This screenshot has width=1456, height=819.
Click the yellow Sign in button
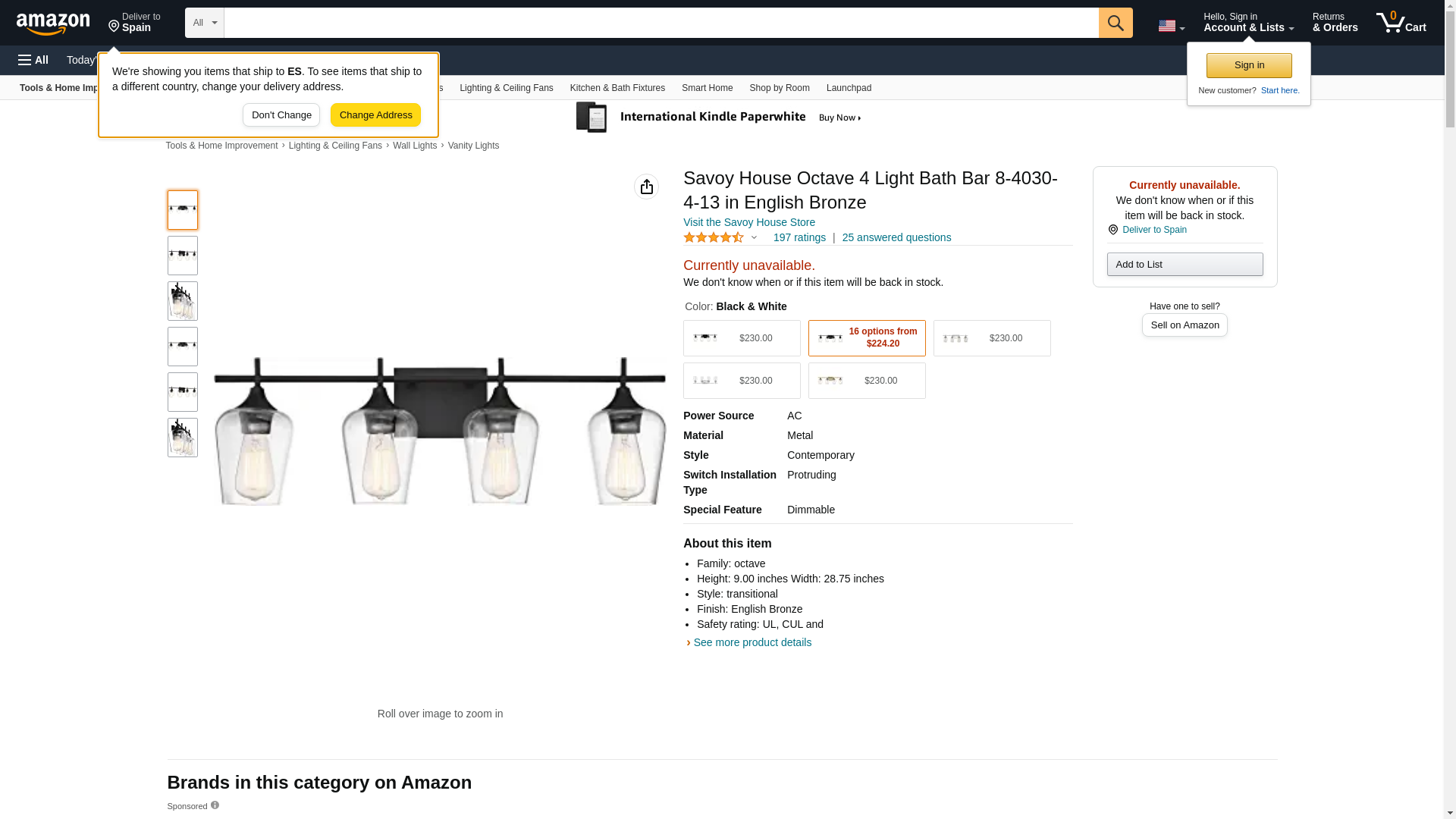(1248, 66)
